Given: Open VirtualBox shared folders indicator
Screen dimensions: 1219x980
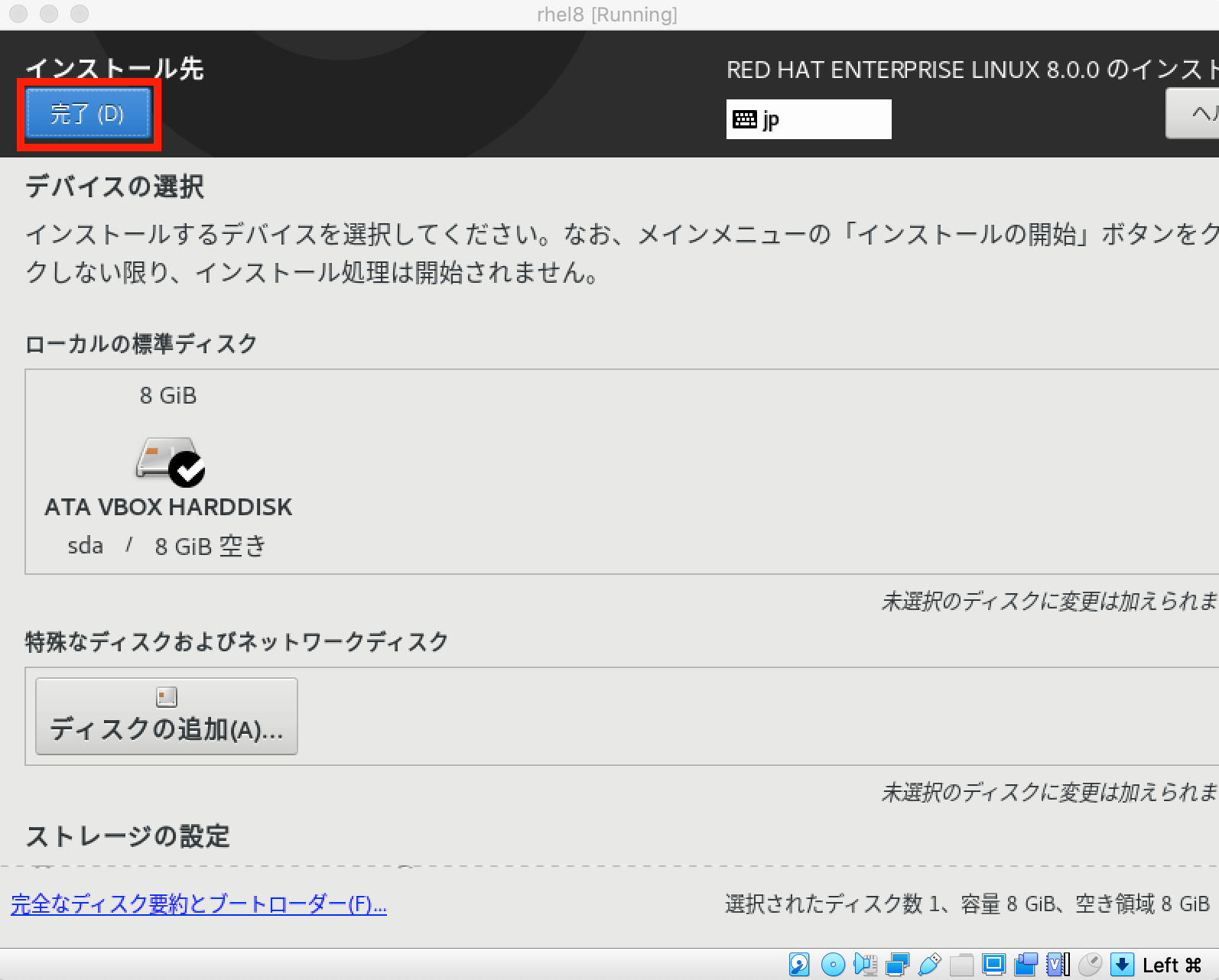Looking at the screenshot, I should [x=961, y=965].
